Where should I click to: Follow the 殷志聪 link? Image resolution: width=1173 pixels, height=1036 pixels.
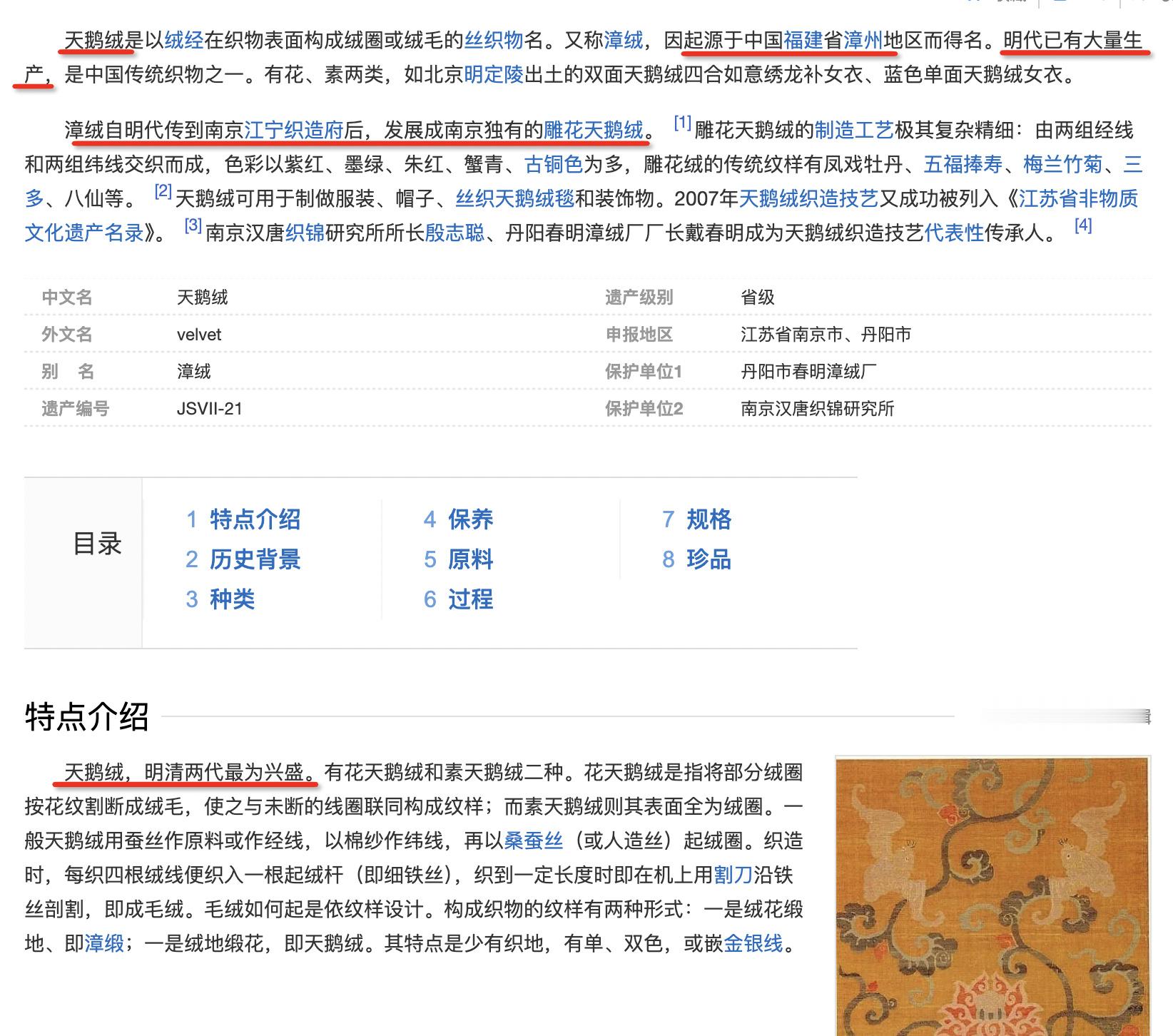click(455, 233)
